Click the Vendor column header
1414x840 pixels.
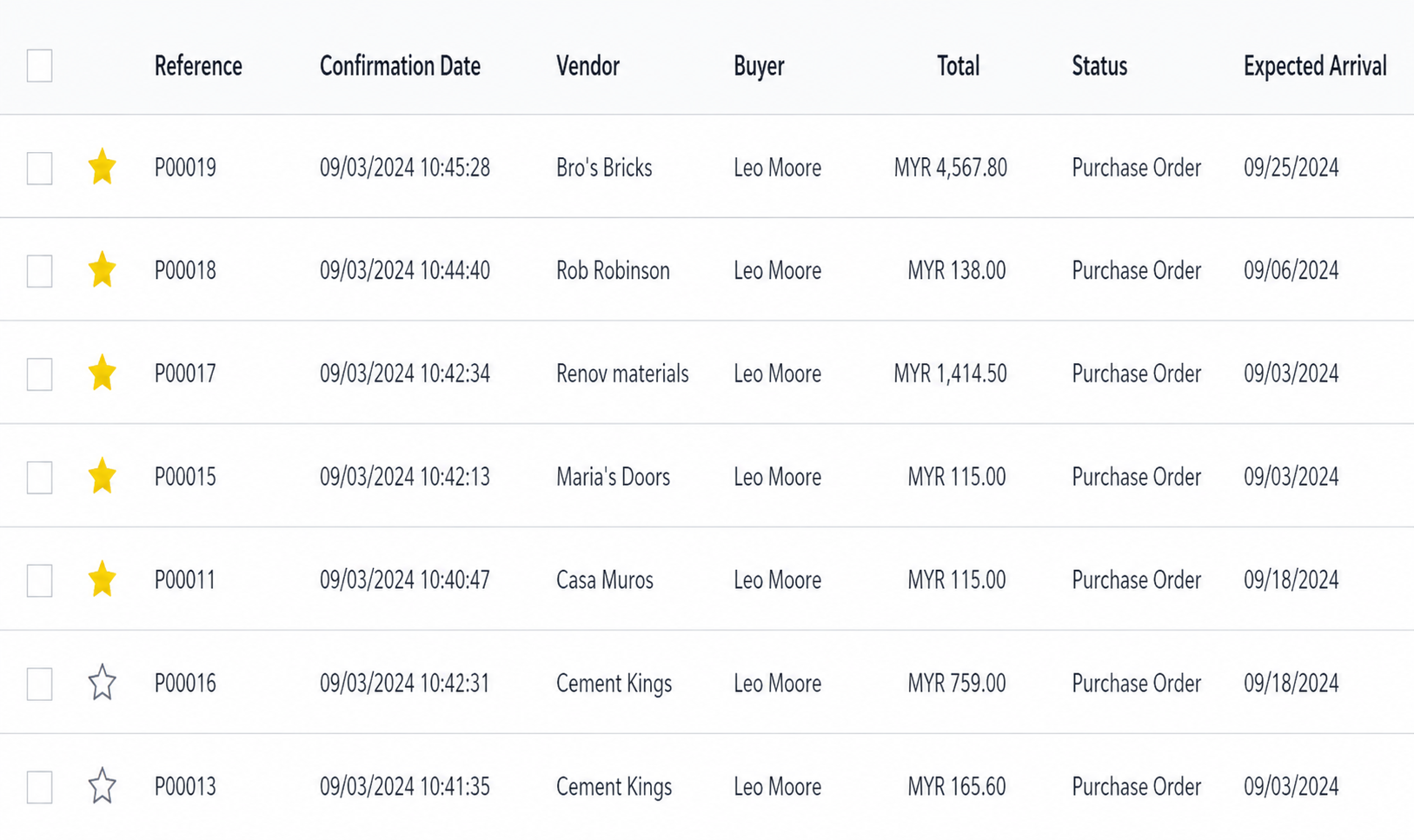click(588, 66)
